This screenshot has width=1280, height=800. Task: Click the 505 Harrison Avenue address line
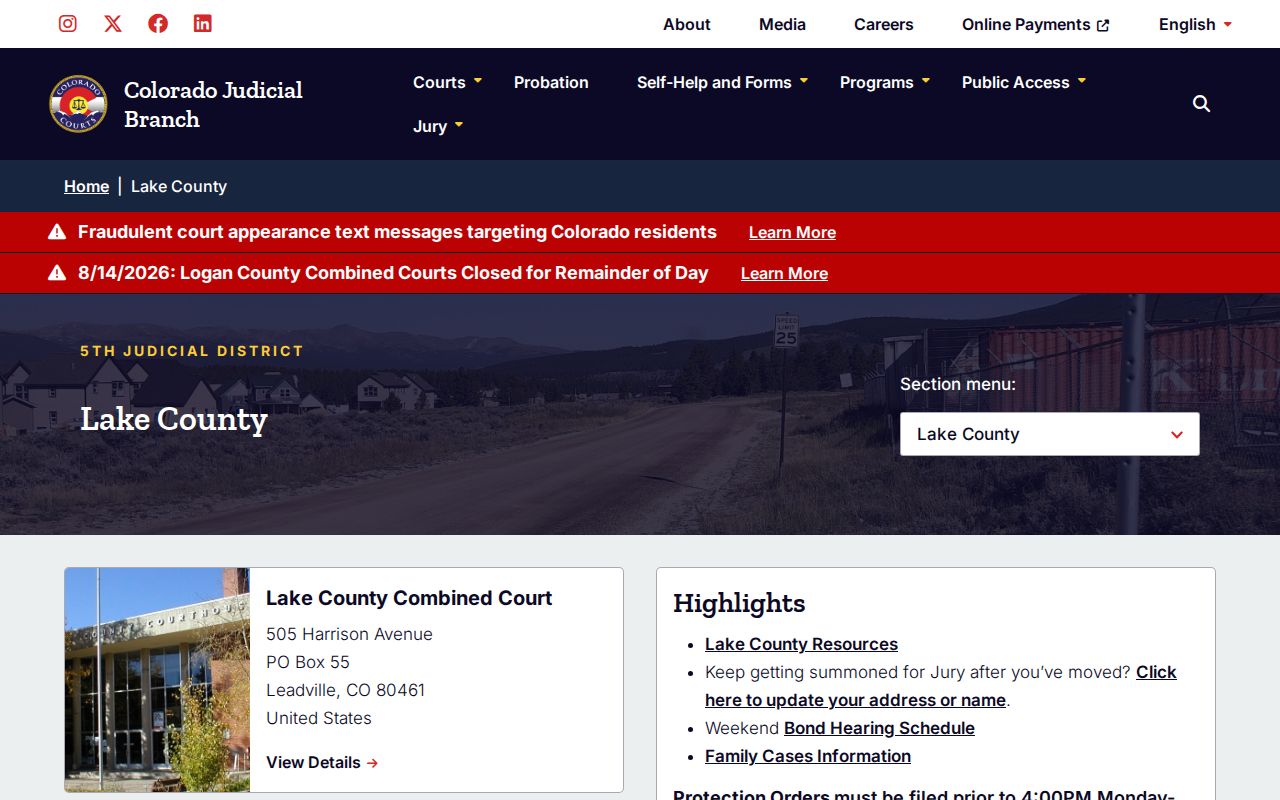[349, 634]
